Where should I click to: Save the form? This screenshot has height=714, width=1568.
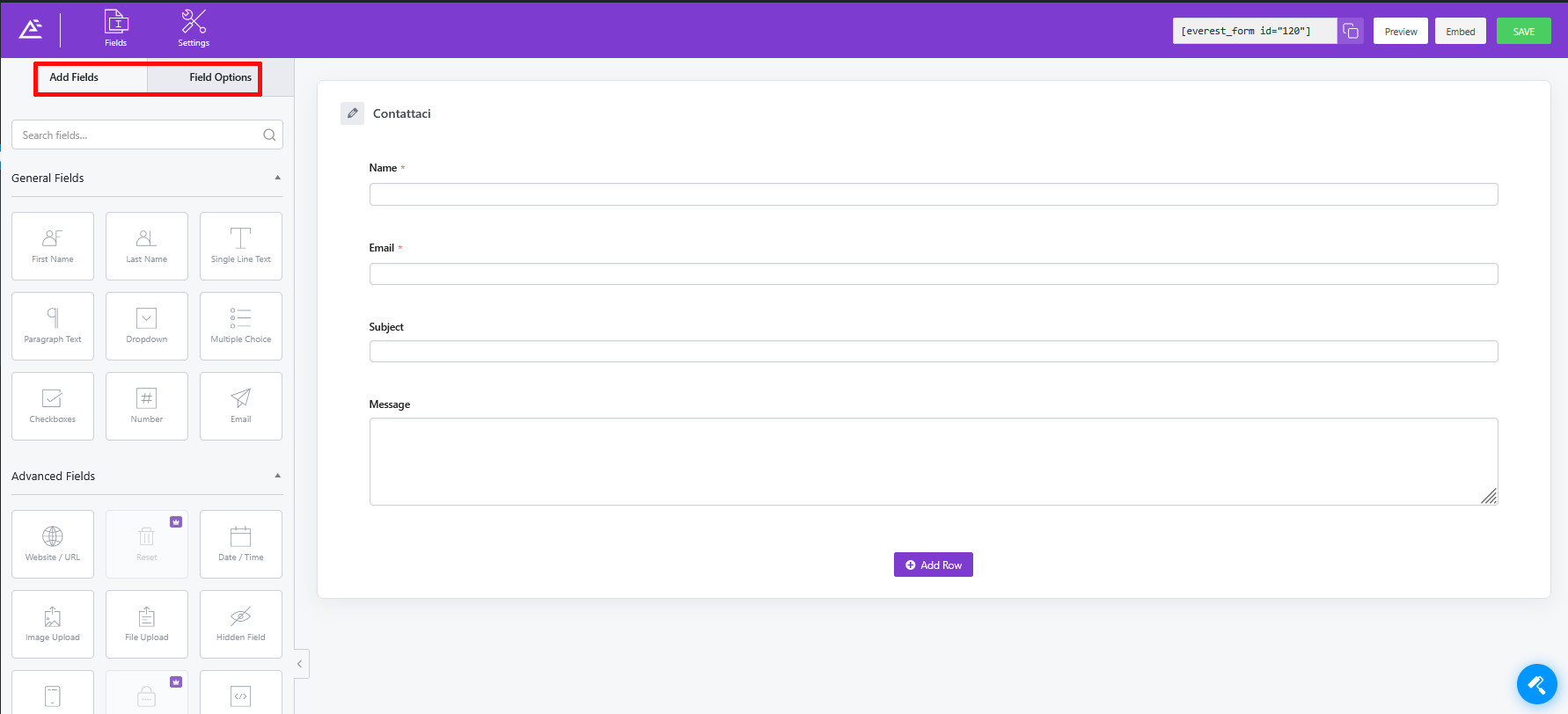coord(1524,31)
